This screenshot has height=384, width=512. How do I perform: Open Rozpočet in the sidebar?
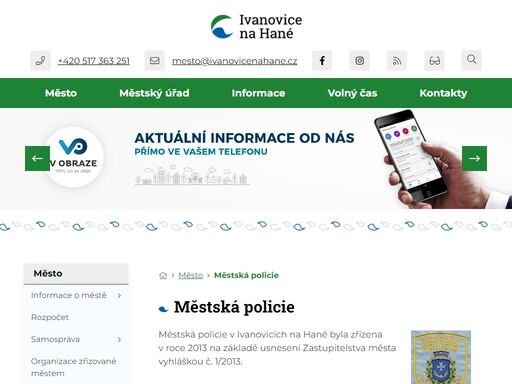point(50,317)
